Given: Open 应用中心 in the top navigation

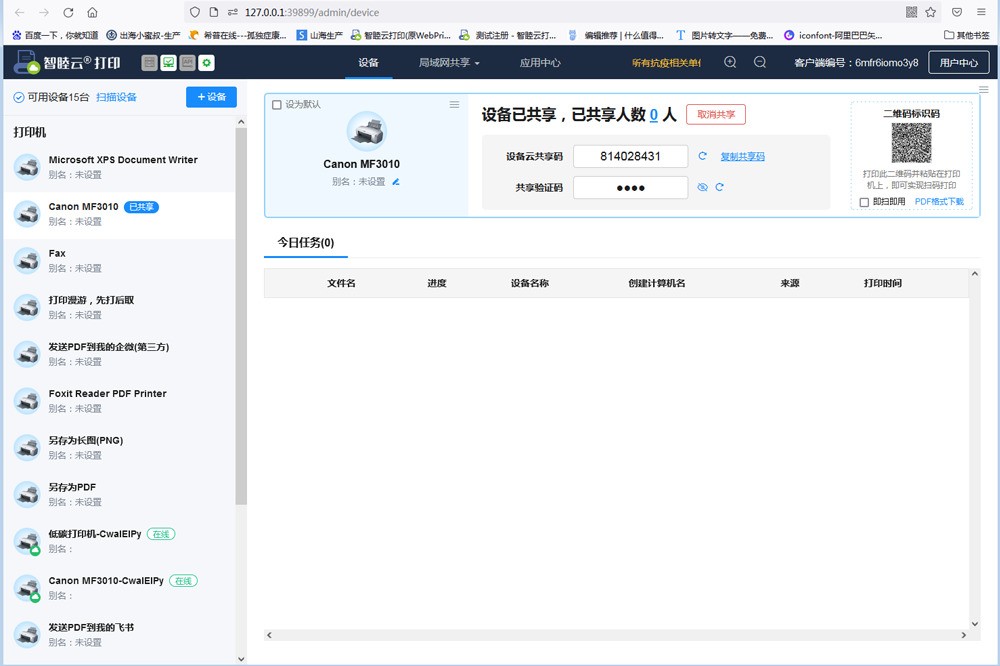Looking at the screenshot, I should coord(540,62).
